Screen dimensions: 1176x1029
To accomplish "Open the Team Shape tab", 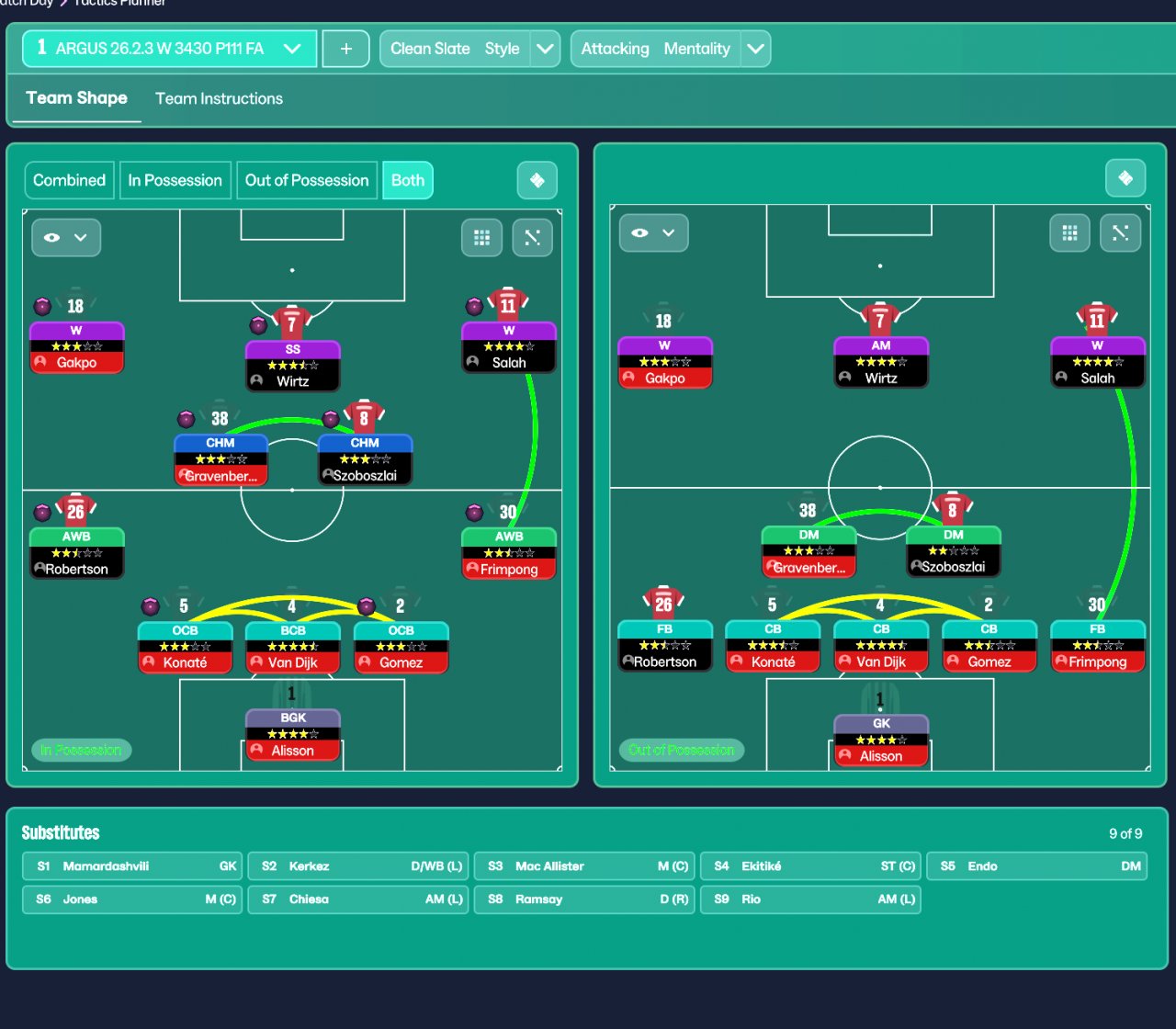I will 76,98.
